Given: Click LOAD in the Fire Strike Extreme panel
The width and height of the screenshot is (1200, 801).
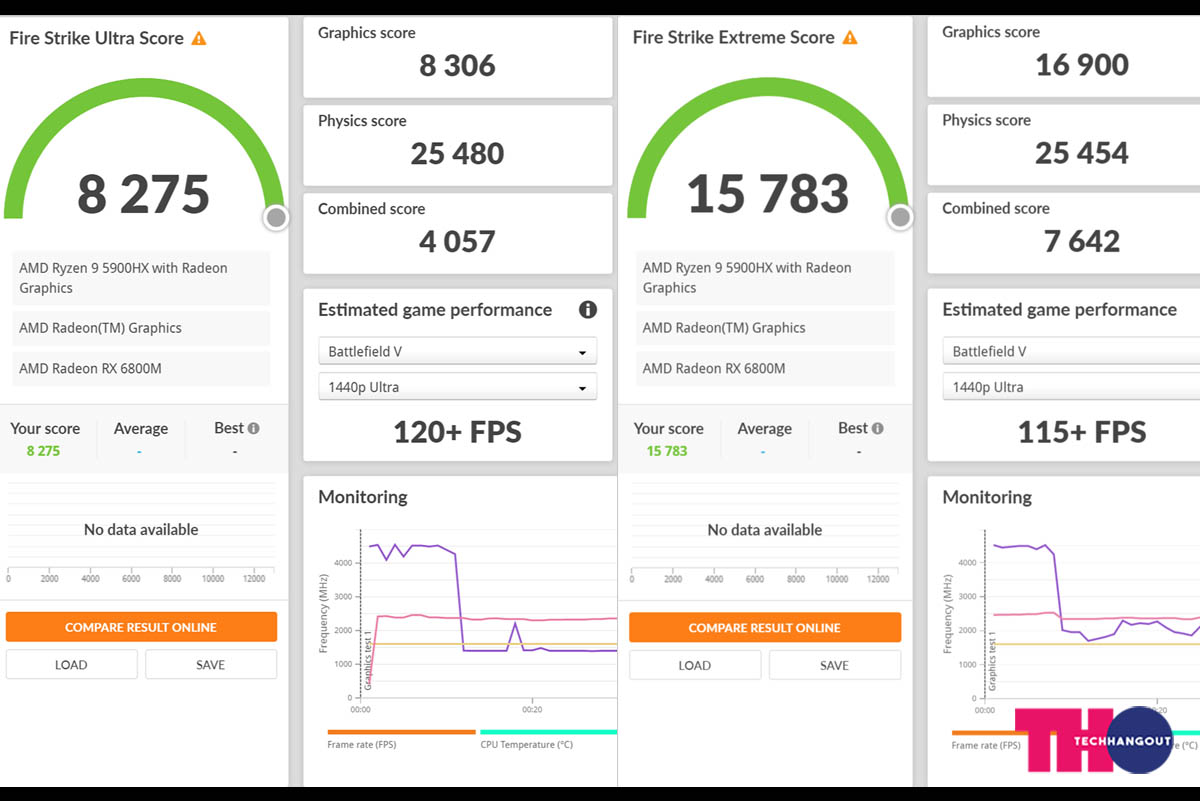Looking at the screenshot, I should (695, 665).
